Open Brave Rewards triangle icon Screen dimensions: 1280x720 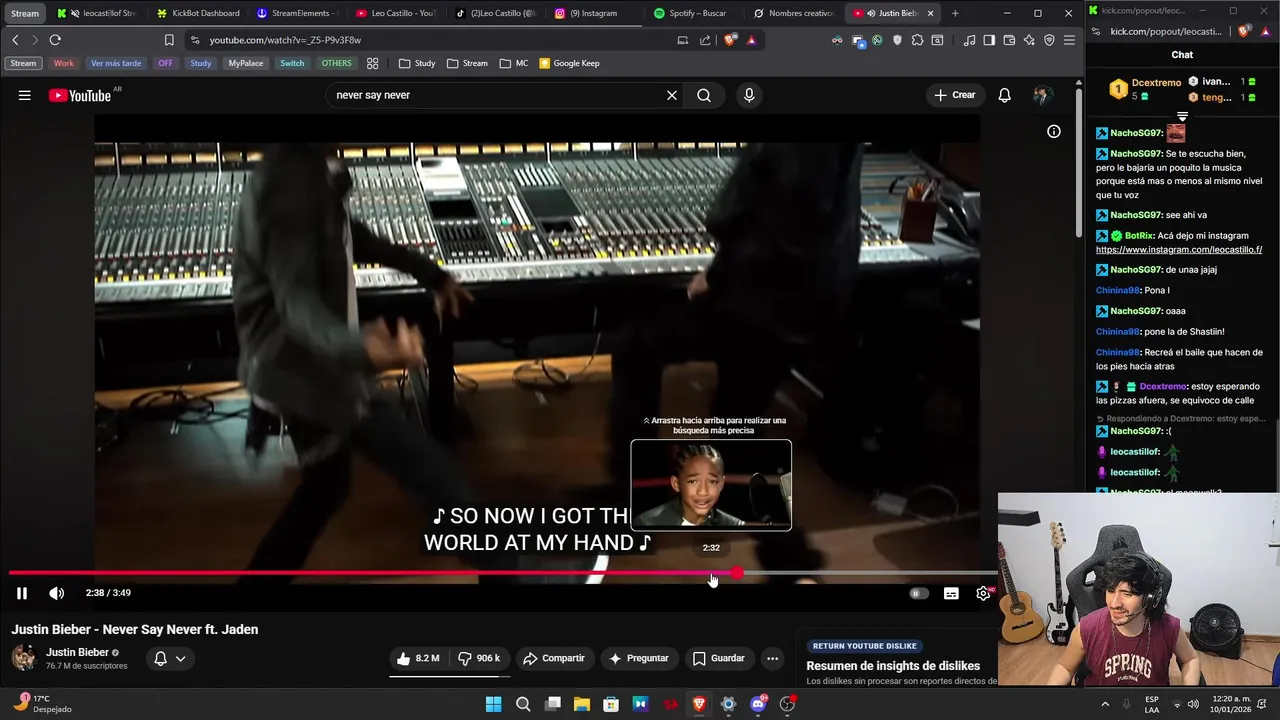[751, 40]
